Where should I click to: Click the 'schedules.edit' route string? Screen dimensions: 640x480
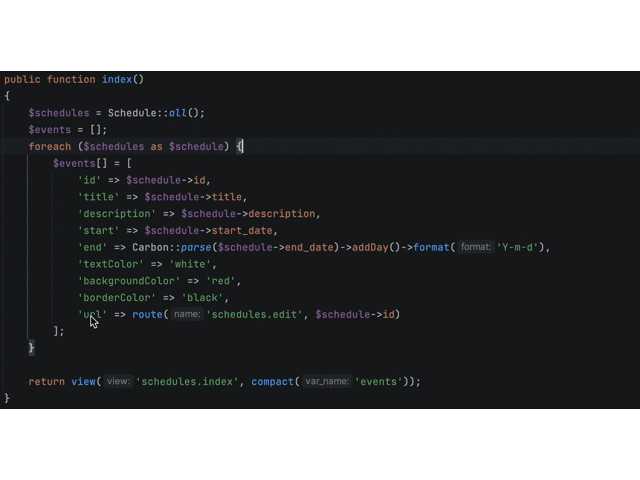[254, 314]
